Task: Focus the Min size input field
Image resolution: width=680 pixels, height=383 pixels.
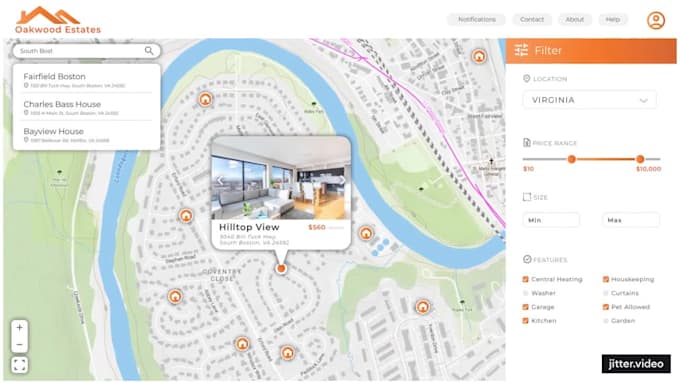Action: tap(551, 220)
